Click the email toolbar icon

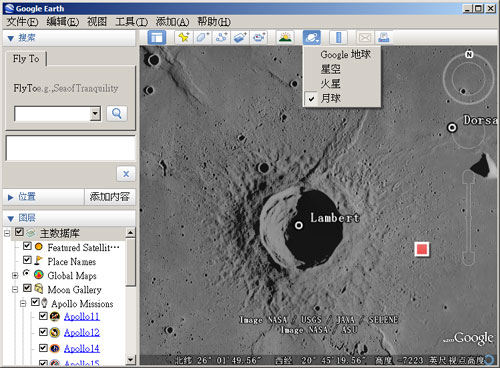click(365, 37)
